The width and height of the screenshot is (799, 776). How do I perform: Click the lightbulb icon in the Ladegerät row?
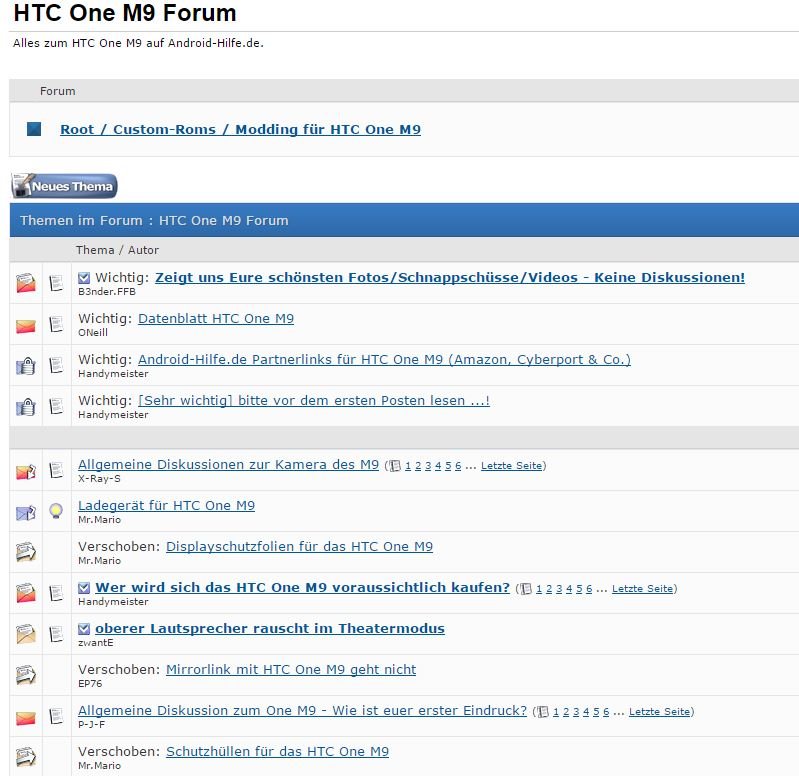(56, 511)
